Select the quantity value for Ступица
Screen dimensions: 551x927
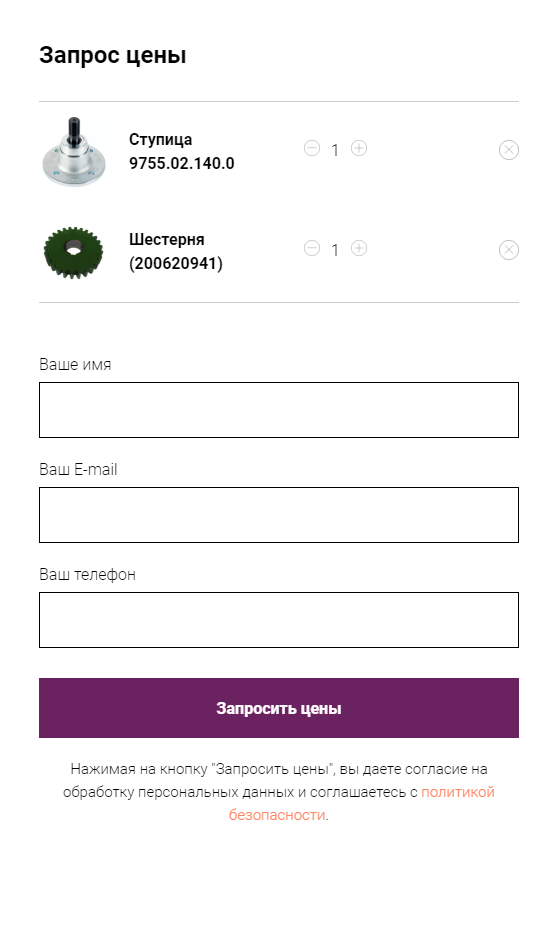[335, 150]
